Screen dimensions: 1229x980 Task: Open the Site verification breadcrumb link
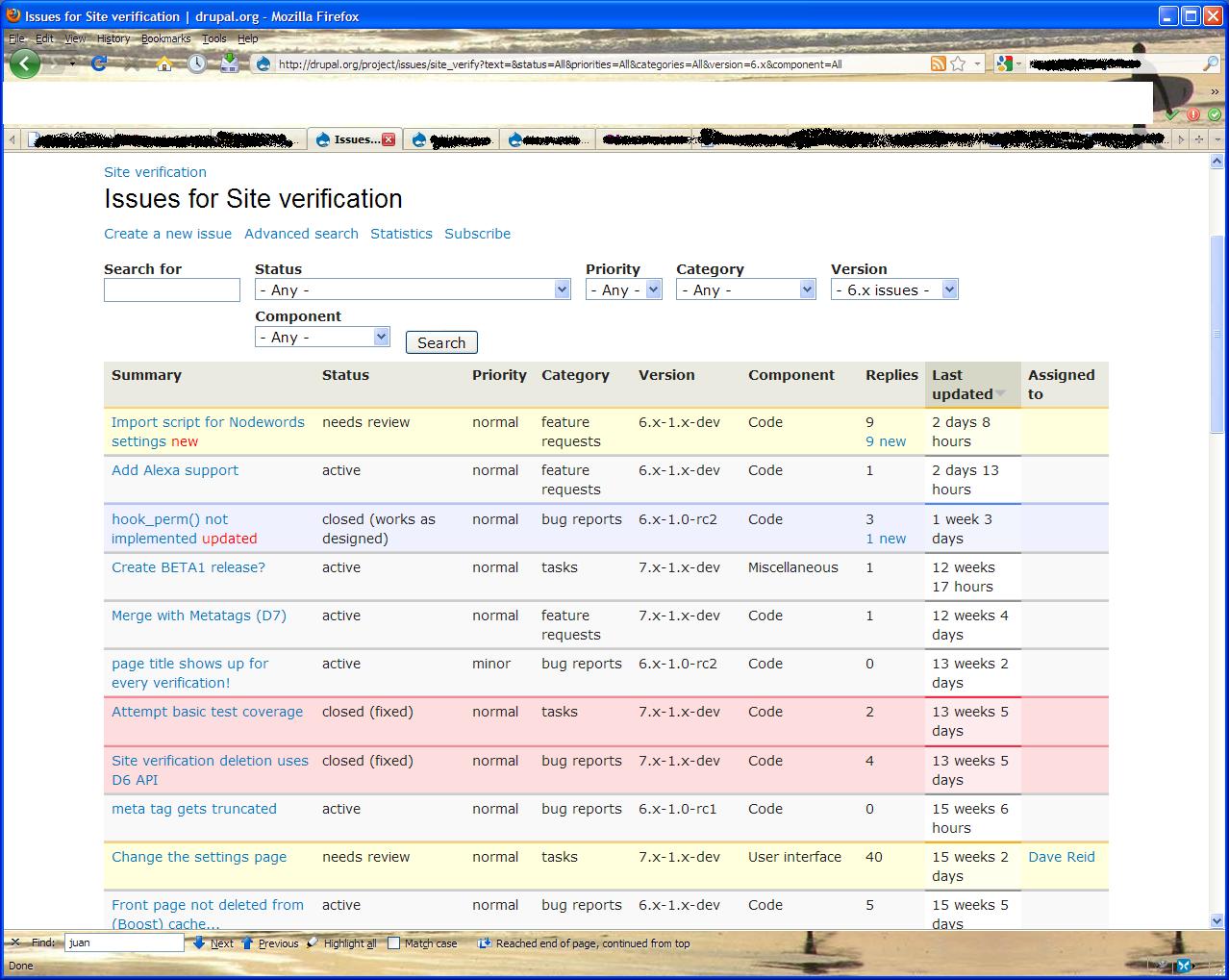[x=155, y=172]
